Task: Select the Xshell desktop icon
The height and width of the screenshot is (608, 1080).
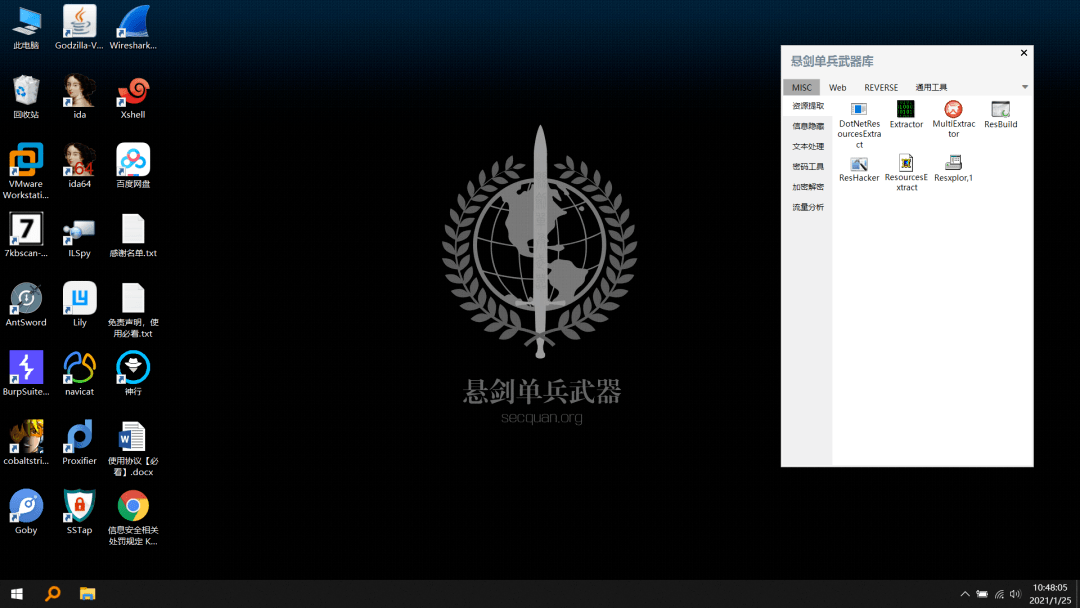Action: pos(133,97)
